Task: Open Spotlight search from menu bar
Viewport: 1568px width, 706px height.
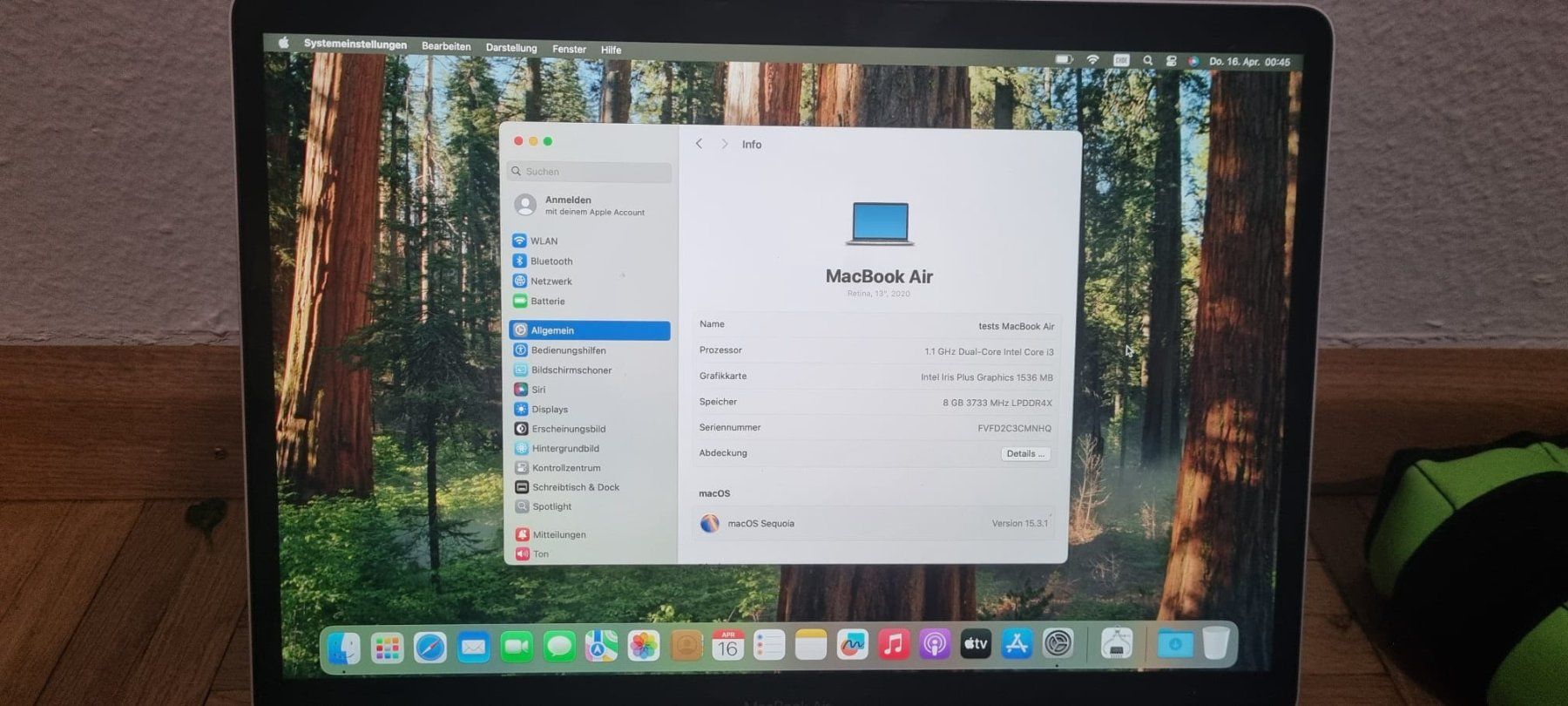Action: [x=1147, y=60]
